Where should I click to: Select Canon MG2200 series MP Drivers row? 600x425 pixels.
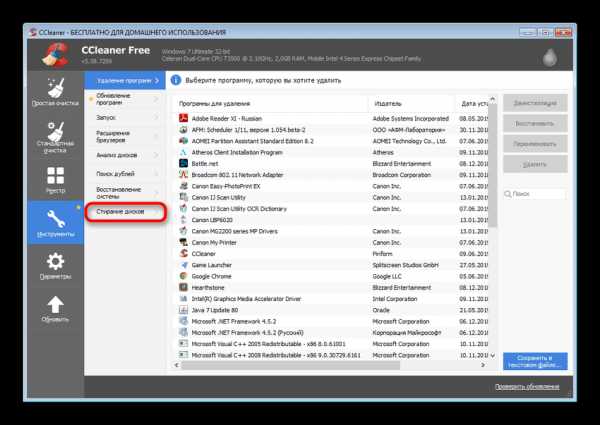tap(332, 231)
